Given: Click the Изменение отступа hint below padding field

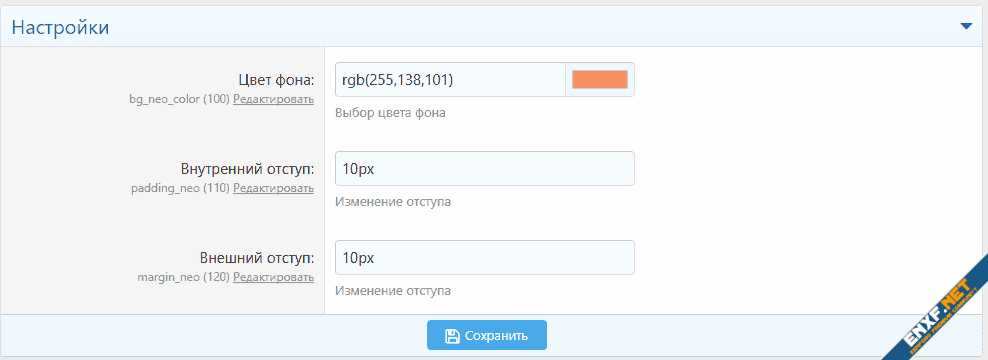Looking at the screenshot, I should click(x=393, y=202).
